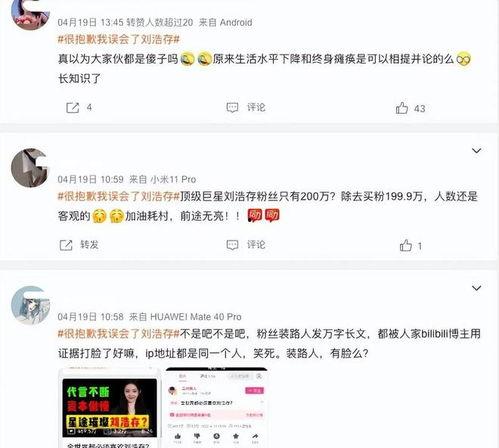499x448 pixels.
Task: Open the pink app screenshot thumbnail
Action: [216, 408]
